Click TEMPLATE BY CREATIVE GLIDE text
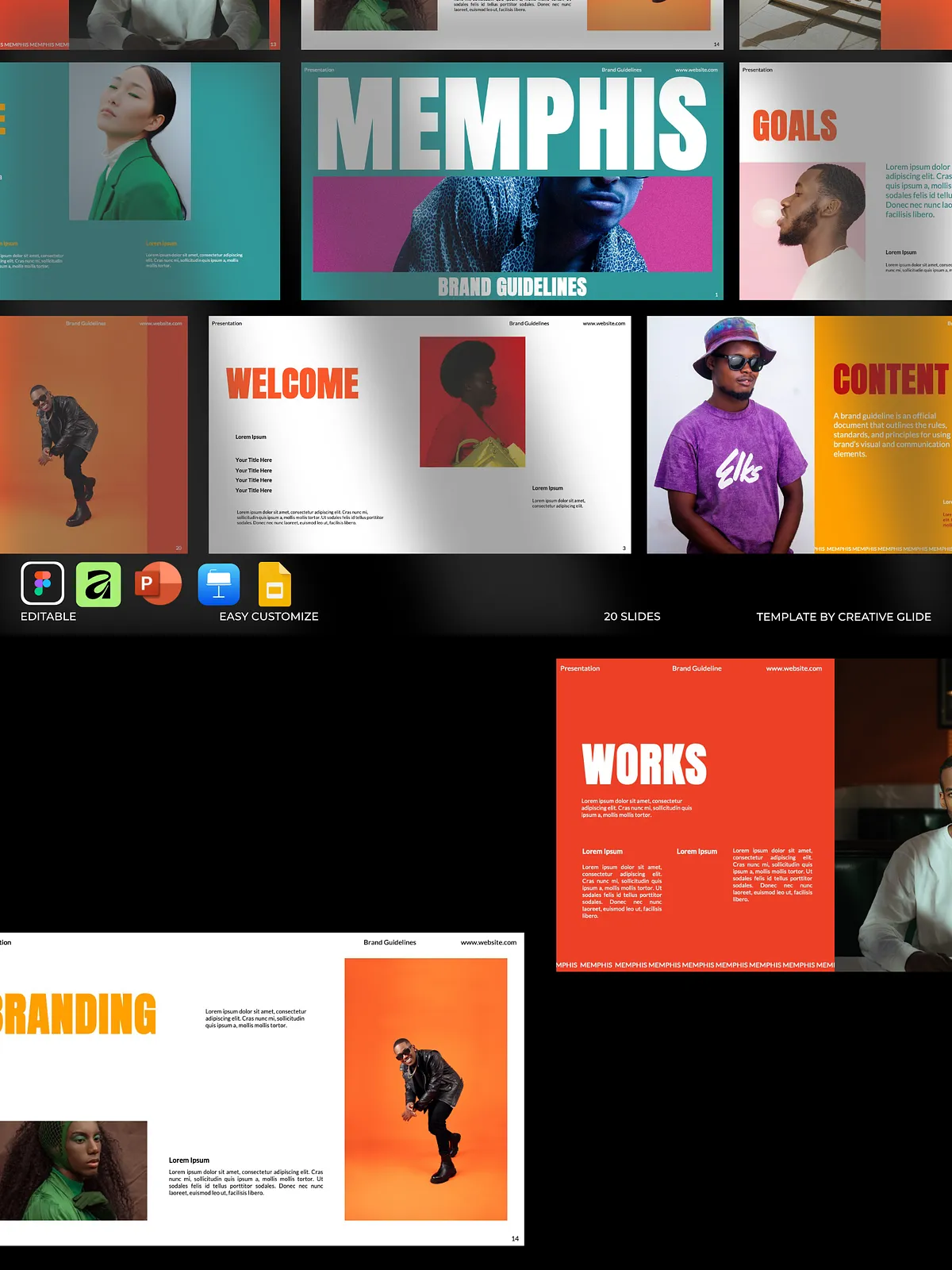The image size is (952, 1270). (843, 617)
